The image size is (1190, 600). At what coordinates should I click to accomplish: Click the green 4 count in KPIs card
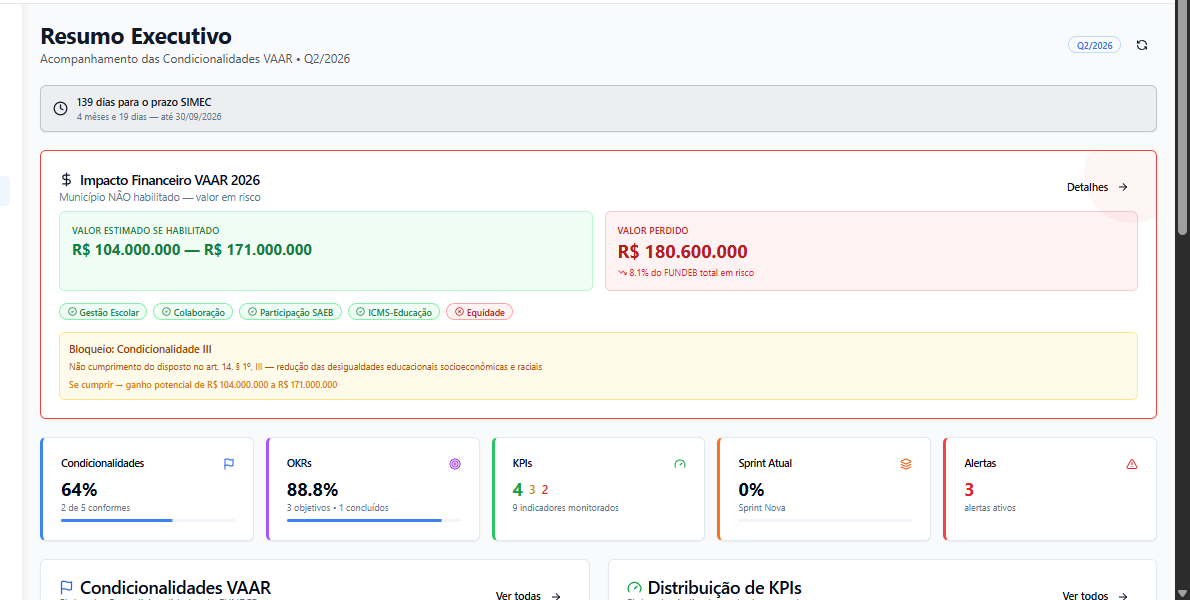pyautogui.click(x=518, y=489)
